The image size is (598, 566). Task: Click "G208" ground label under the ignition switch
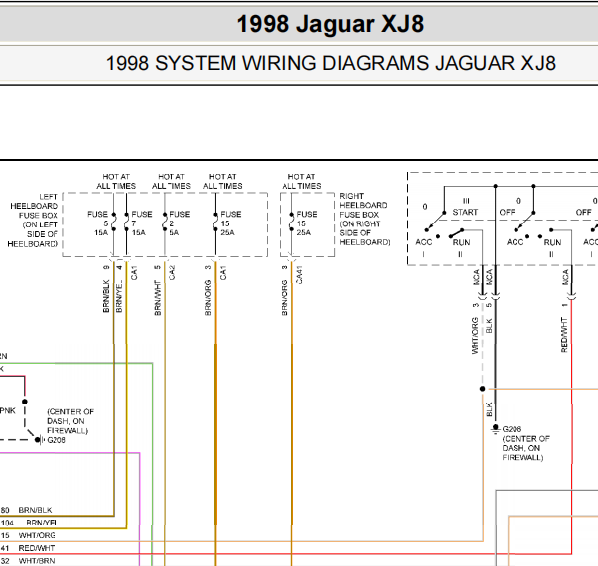(x=512, y=429)
